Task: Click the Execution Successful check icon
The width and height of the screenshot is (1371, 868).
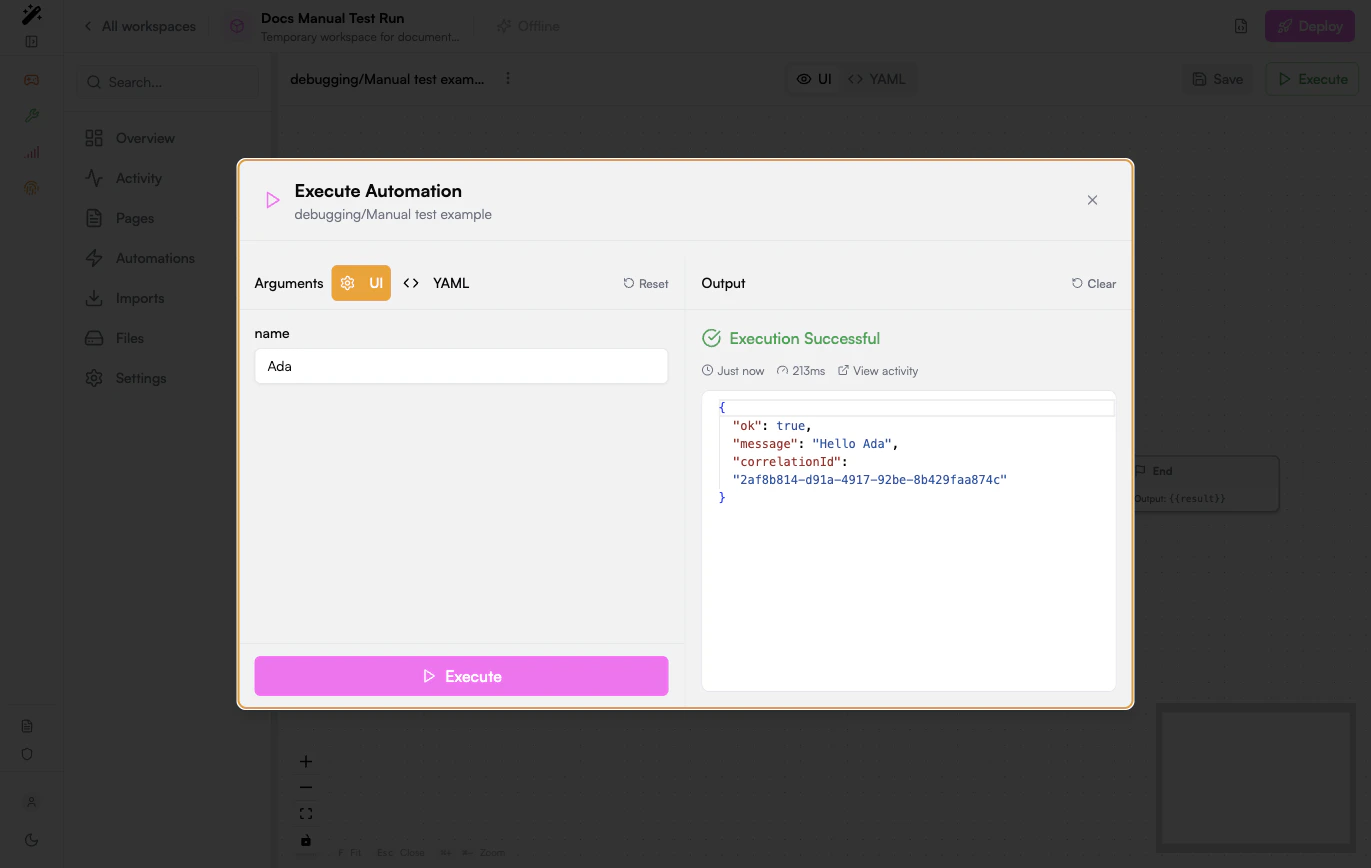Action: pos(711,338)
